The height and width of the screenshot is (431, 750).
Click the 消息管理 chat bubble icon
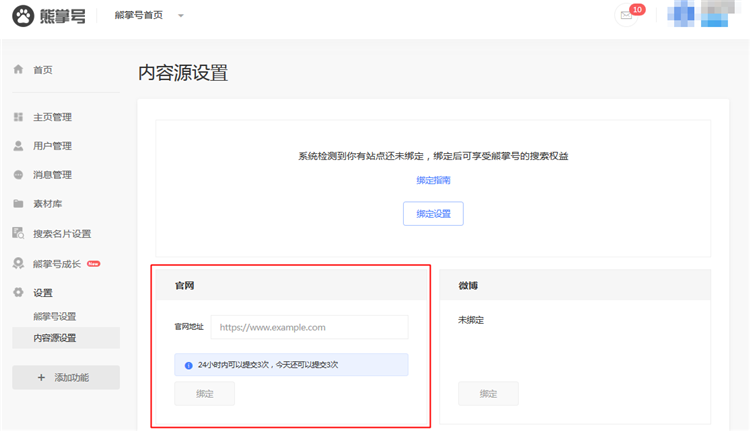[x=18, y=175]
